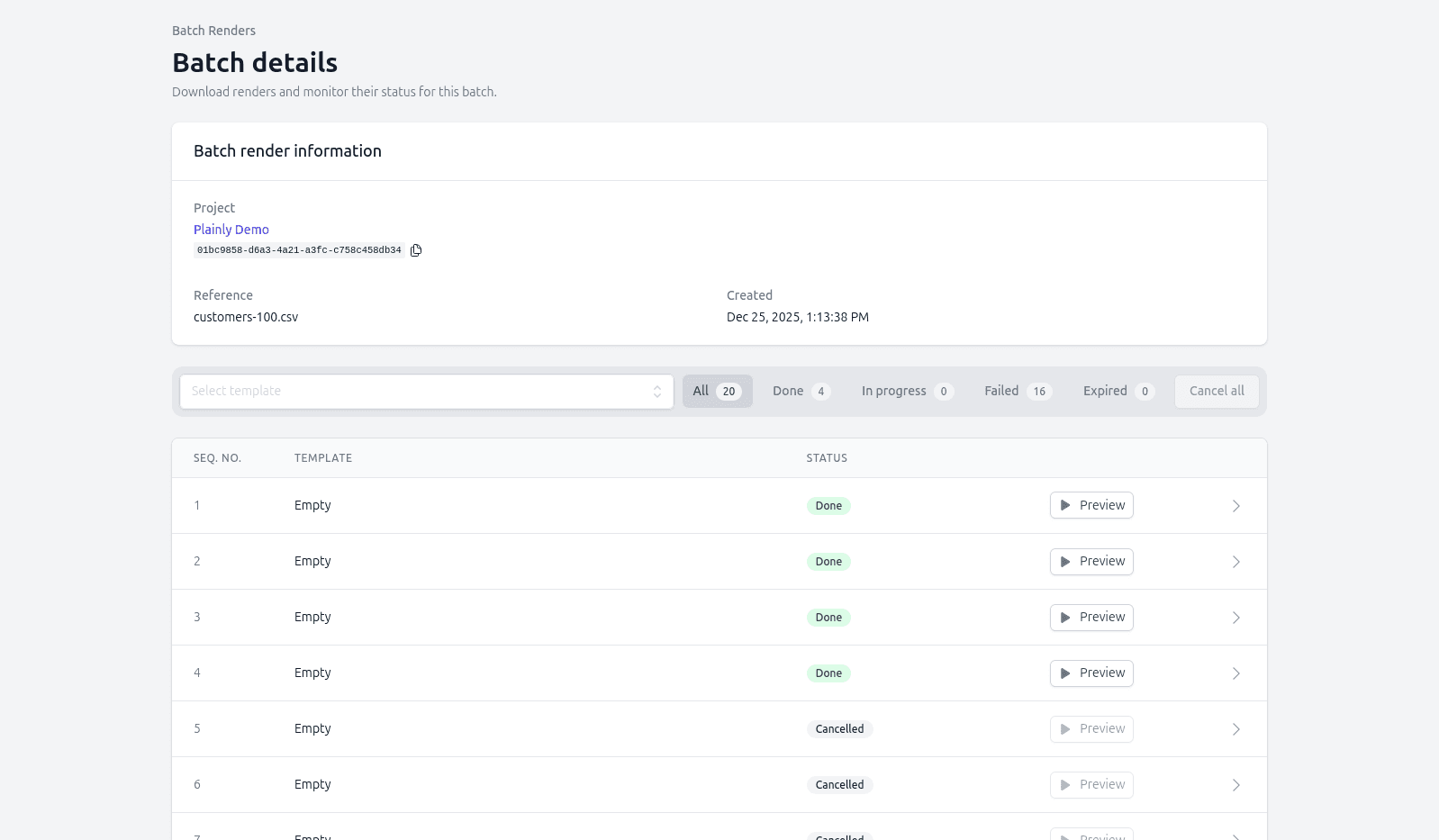The height and width of the screenshot is (840, 1439).
Task: Open row 3 details chevron
Action: pyautogui.click(x=1235, y=618)
